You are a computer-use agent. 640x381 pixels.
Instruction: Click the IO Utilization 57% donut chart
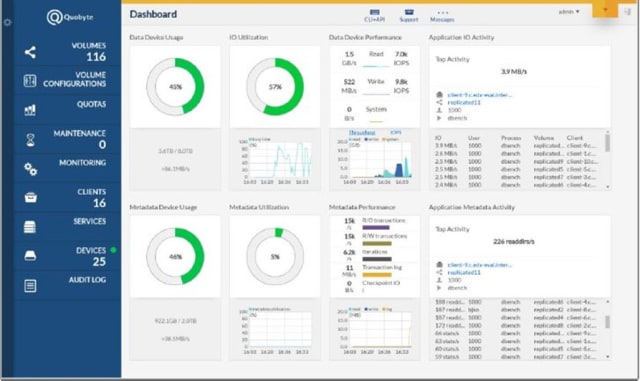pos(275,87)
